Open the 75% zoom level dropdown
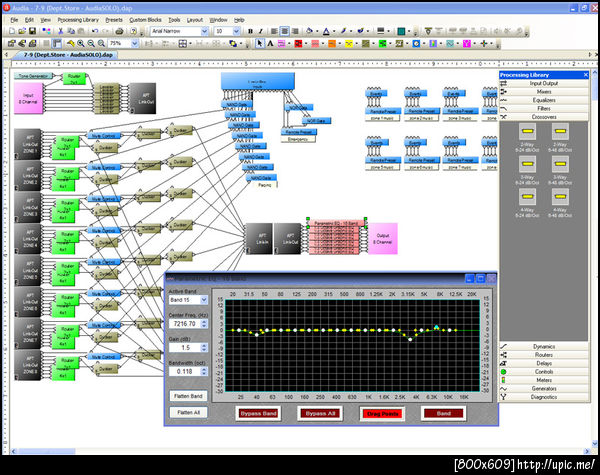Viewport: 600px width, 475px height. pos(134,44)
